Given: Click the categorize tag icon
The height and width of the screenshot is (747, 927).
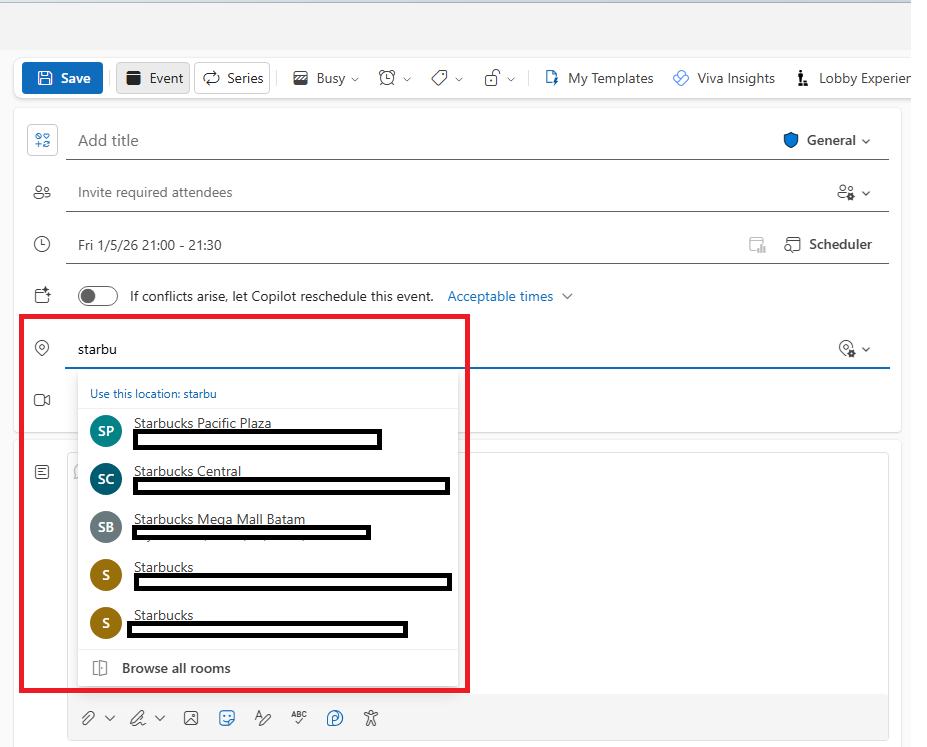Looking at the screenshot, I should (439, 78).
